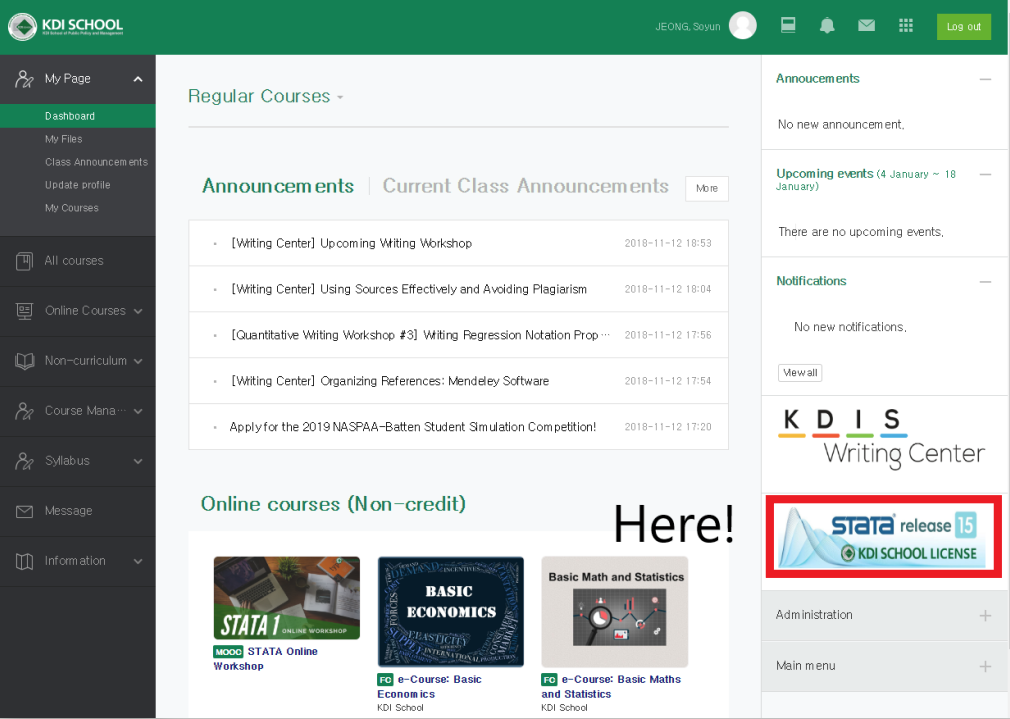Open Update profile in sidebar
This screenshot has width=1010, height=719.
[x=78, y=185]
